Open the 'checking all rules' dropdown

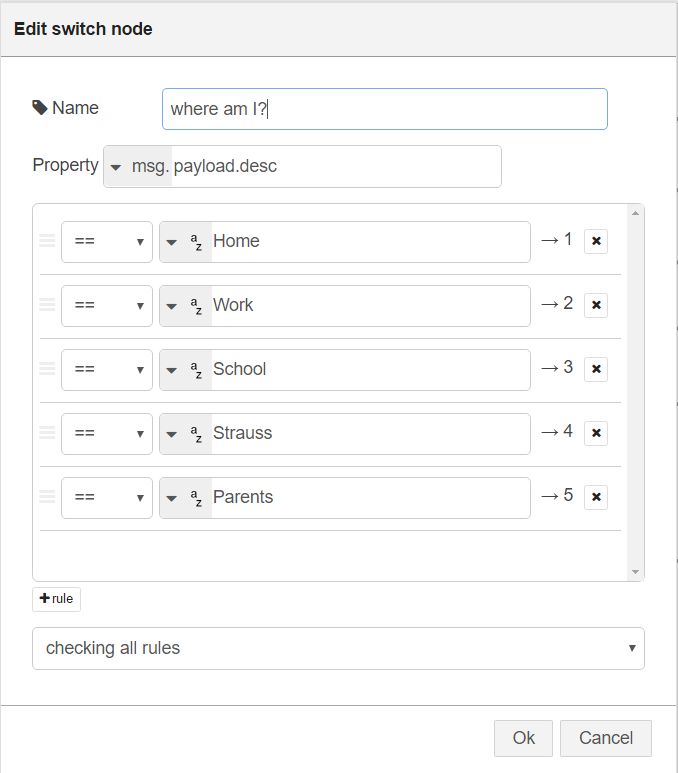click(338, 648)
